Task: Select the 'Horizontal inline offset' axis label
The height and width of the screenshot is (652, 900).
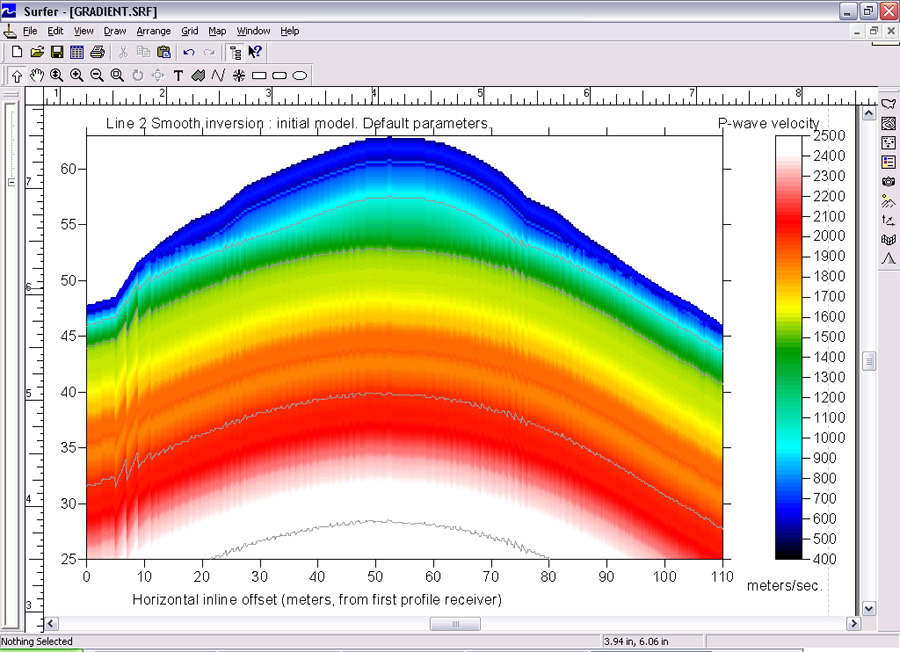Action: 317,600
